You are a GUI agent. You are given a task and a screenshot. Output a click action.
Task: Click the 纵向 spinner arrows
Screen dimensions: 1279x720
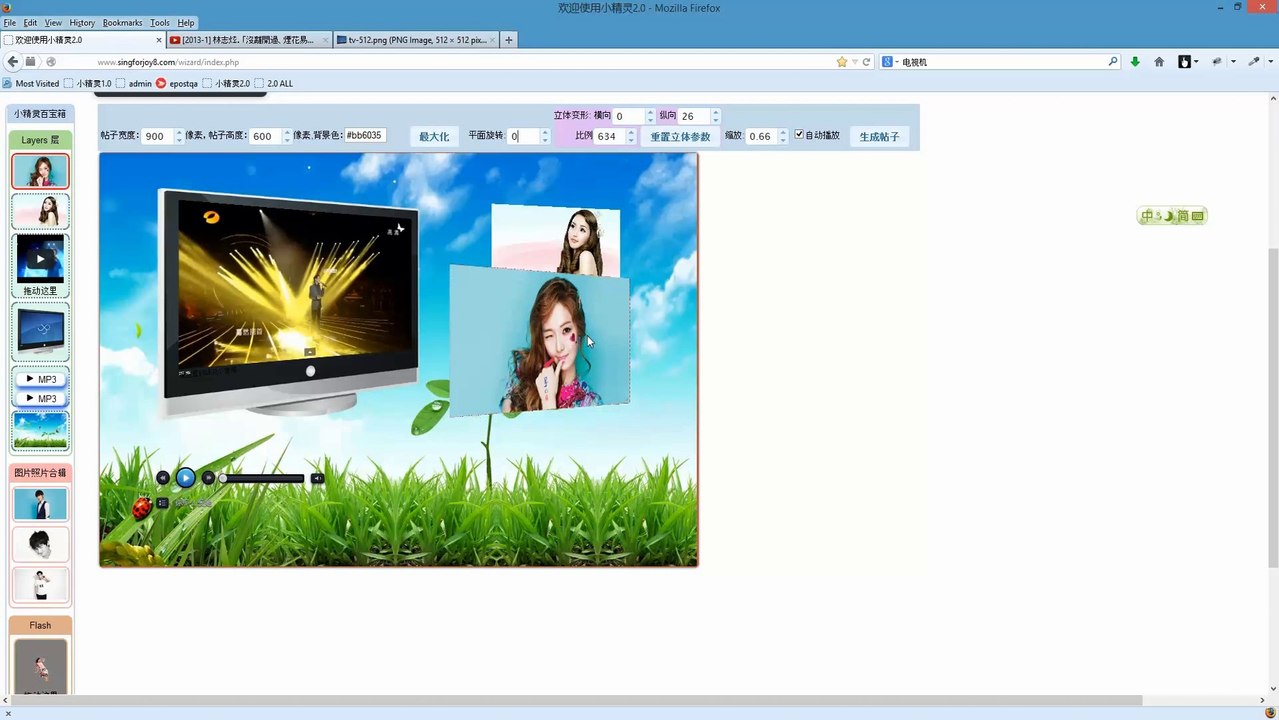tap(715, 116)
